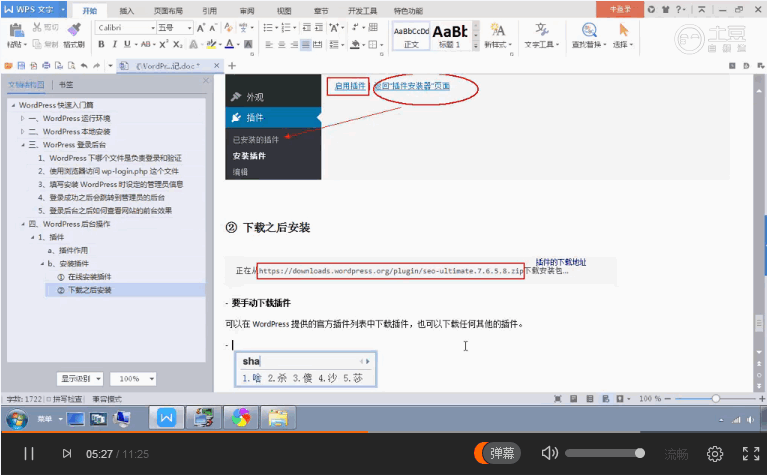Screen dimensions: 767x475
Task: Apply underline formatting
Action: (127, 44)
